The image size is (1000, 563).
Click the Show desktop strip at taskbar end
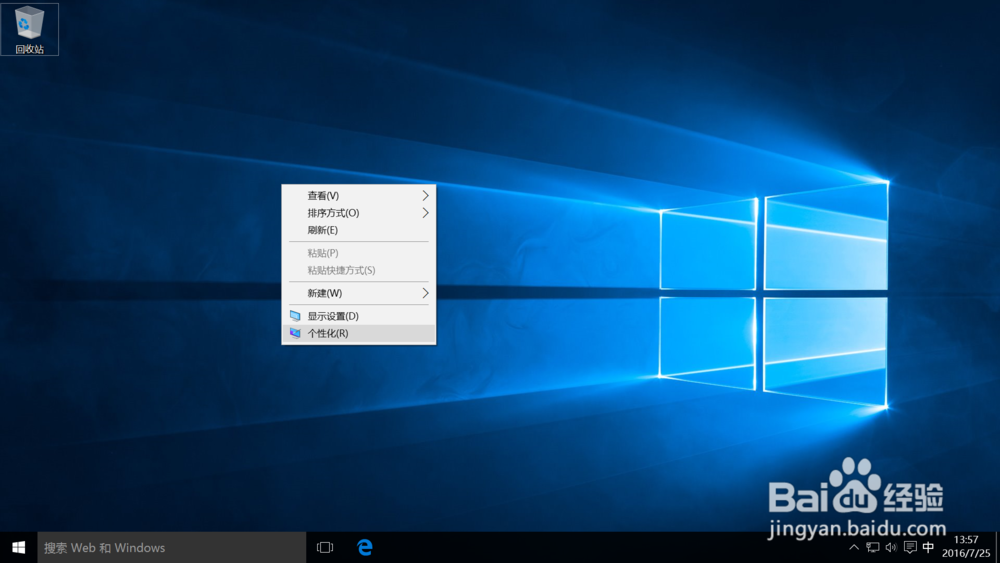997,548
